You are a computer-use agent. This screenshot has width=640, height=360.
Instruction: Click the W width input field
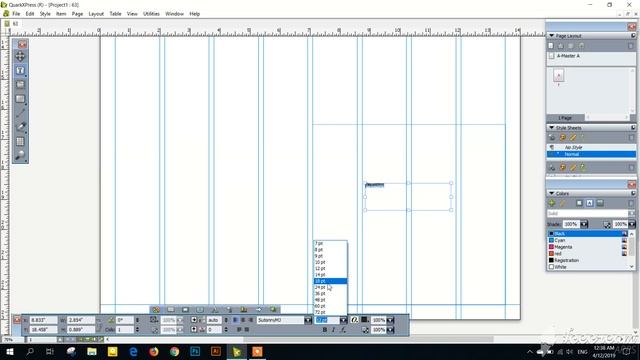point(81,320)
